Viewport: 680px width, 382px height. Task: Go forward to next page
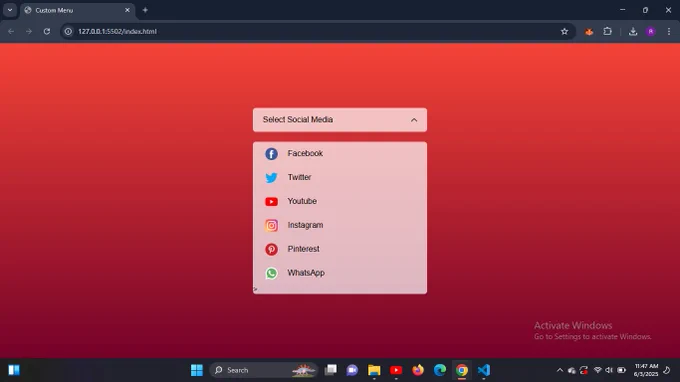[x=29, y=31]
